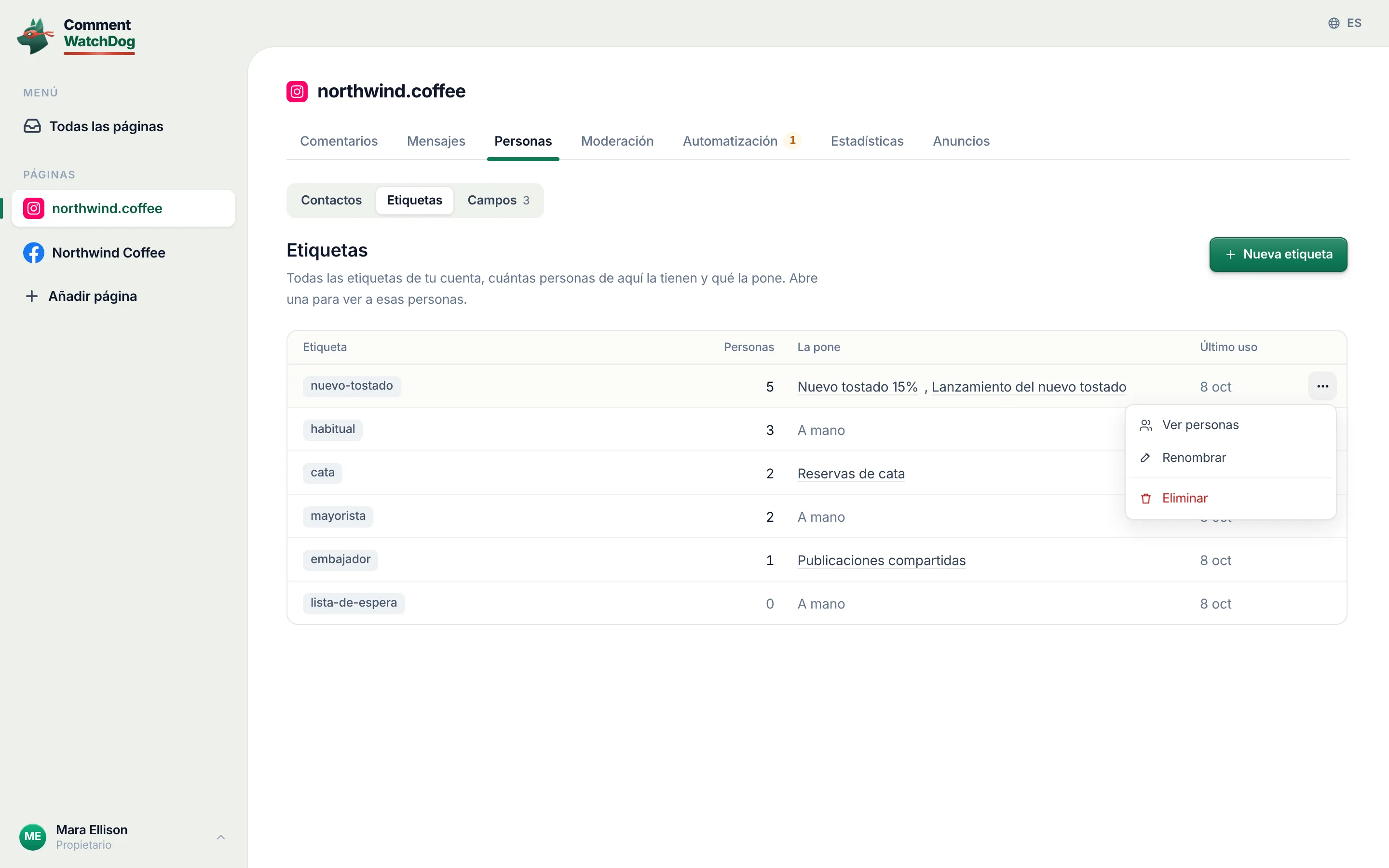Viewport: 1389px width, 868px height.
Task: Open the Publicaciones compartidas link
Action: coord(881,560)
